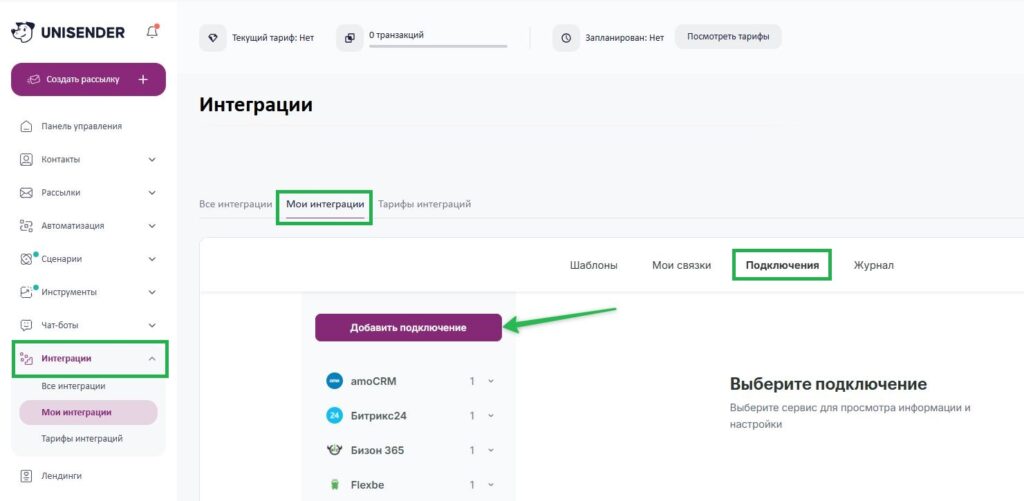
Task: Open Тарифы интеграций in sidebar
Action: tap(82, 438)
